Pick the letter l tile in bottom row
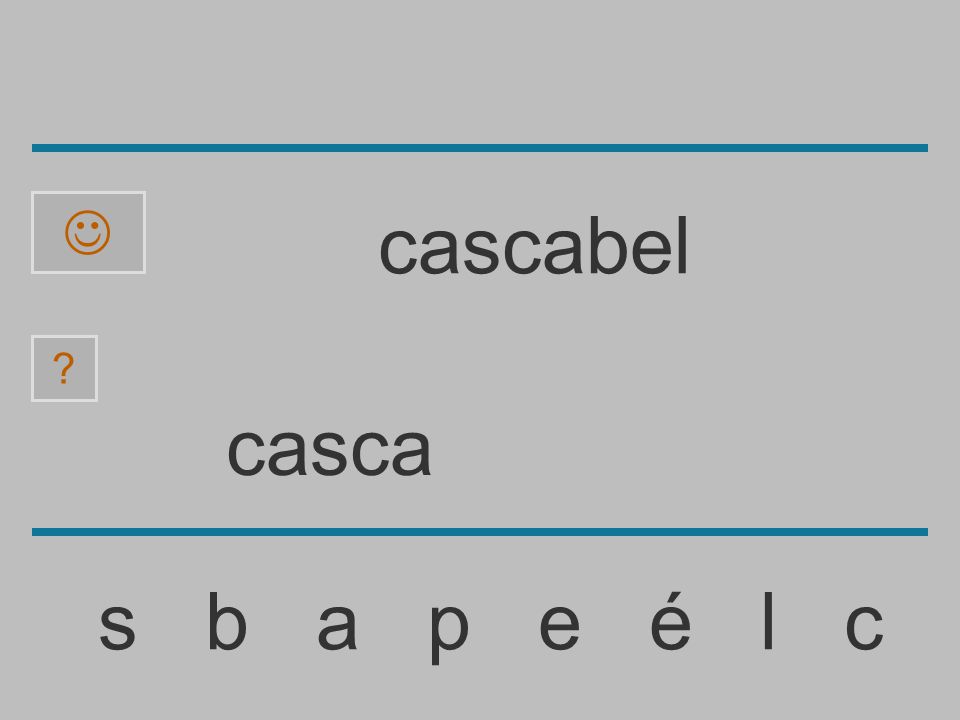Screen dimensions: 960x720 (x=768, y=620)
